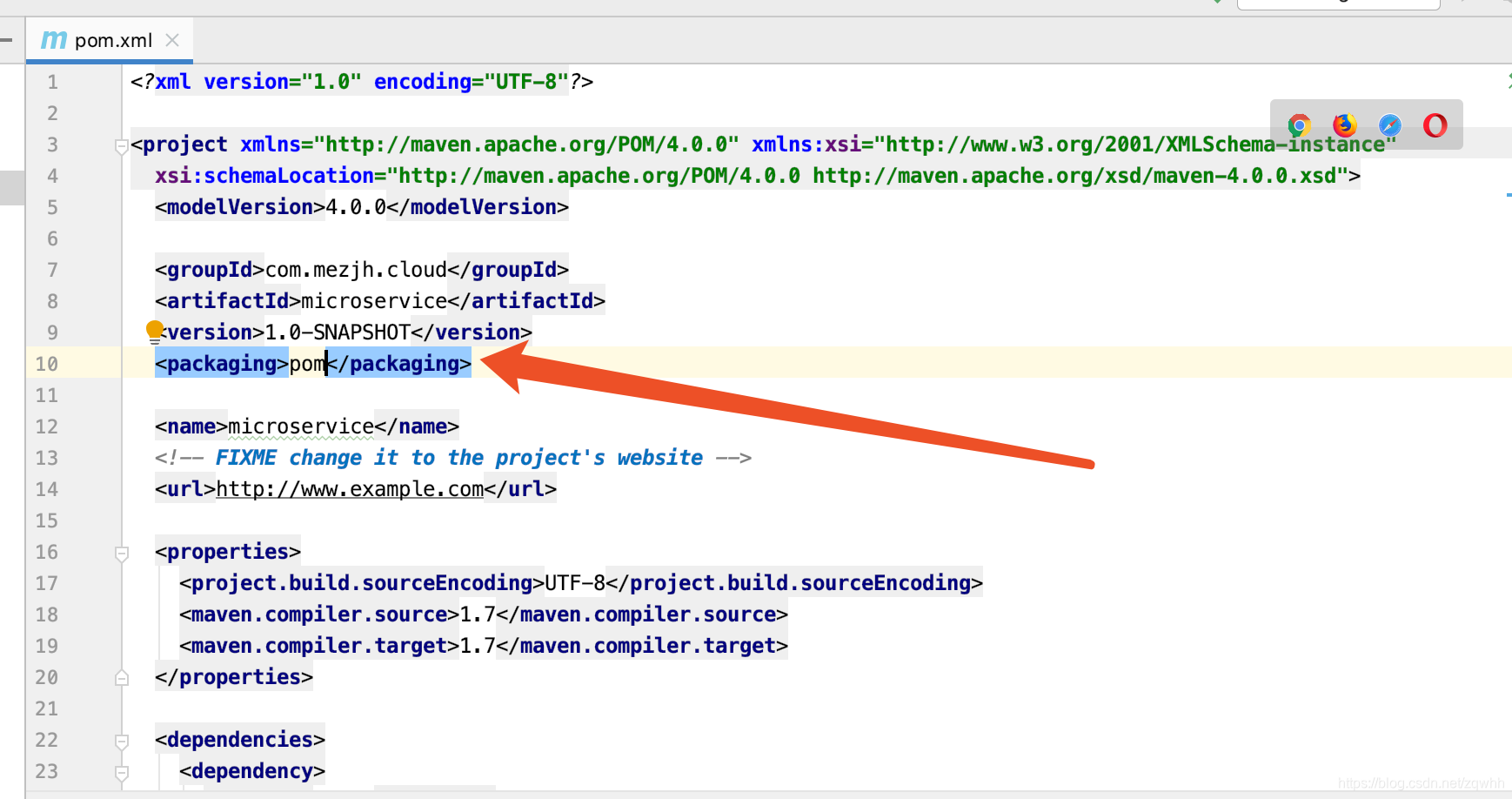Click the dependencies opening tag
Viewport: 1512px width, 799px height.
coord(240,740)
